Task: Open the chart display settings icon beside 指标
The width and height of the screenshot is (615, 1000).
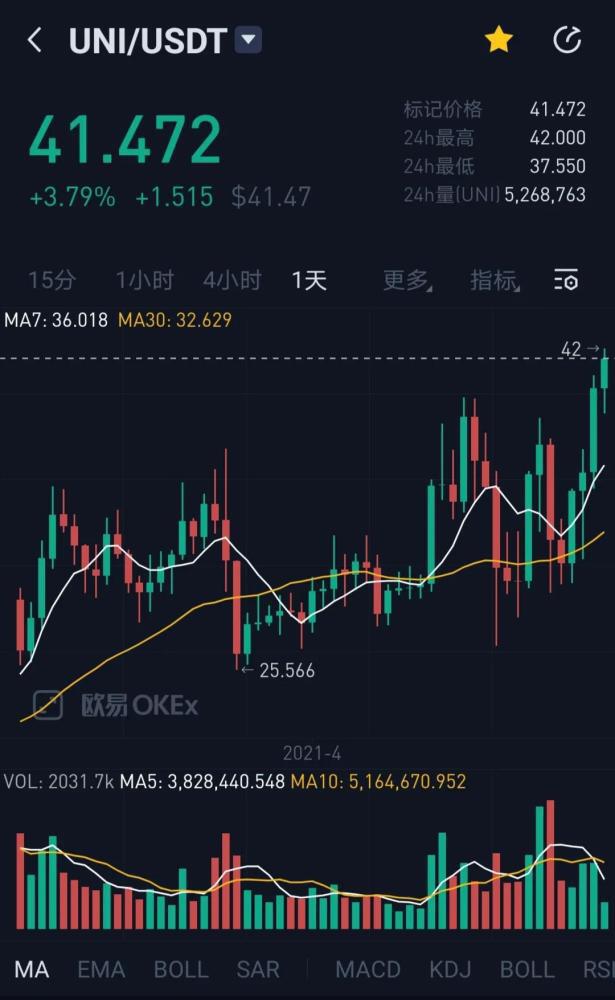Action: [x=565, y=281]
